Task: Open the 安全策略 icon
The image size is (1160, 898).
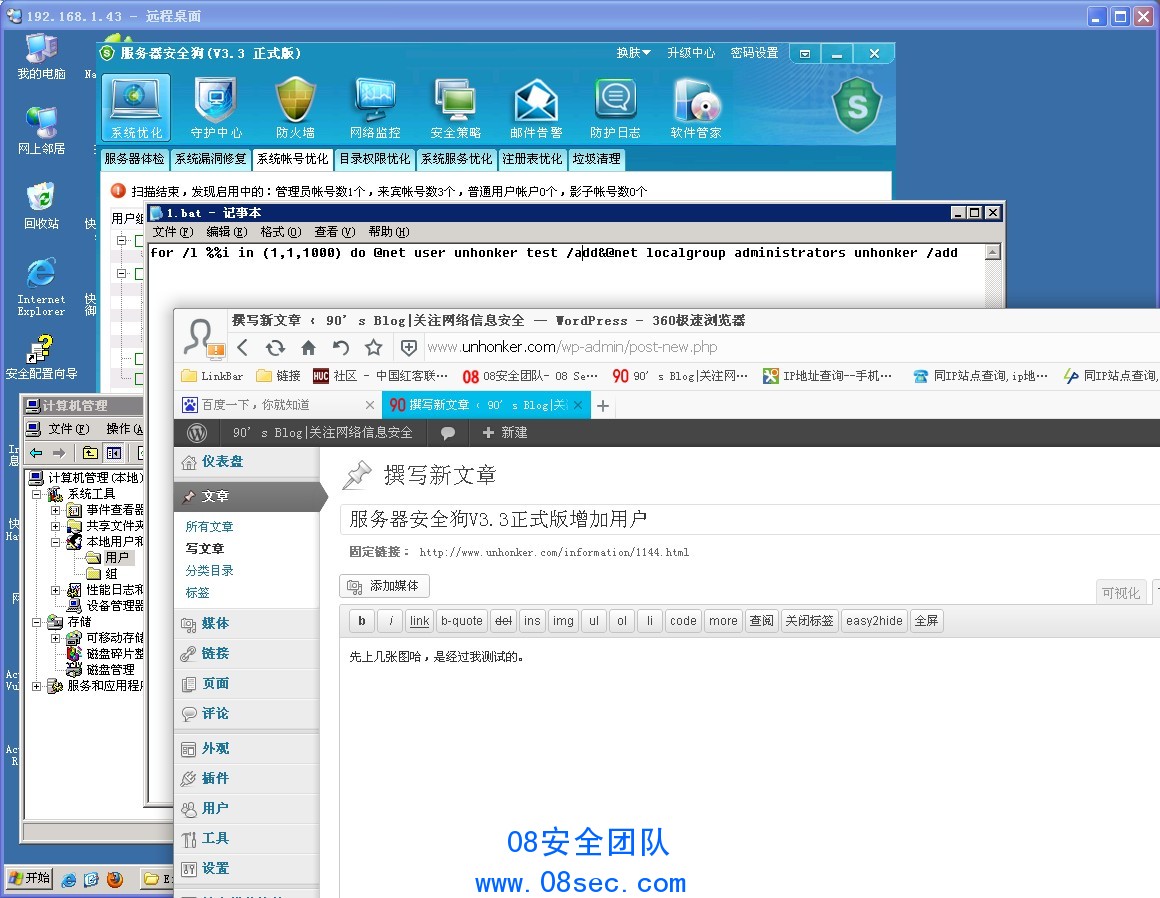Action: (455, 107)
